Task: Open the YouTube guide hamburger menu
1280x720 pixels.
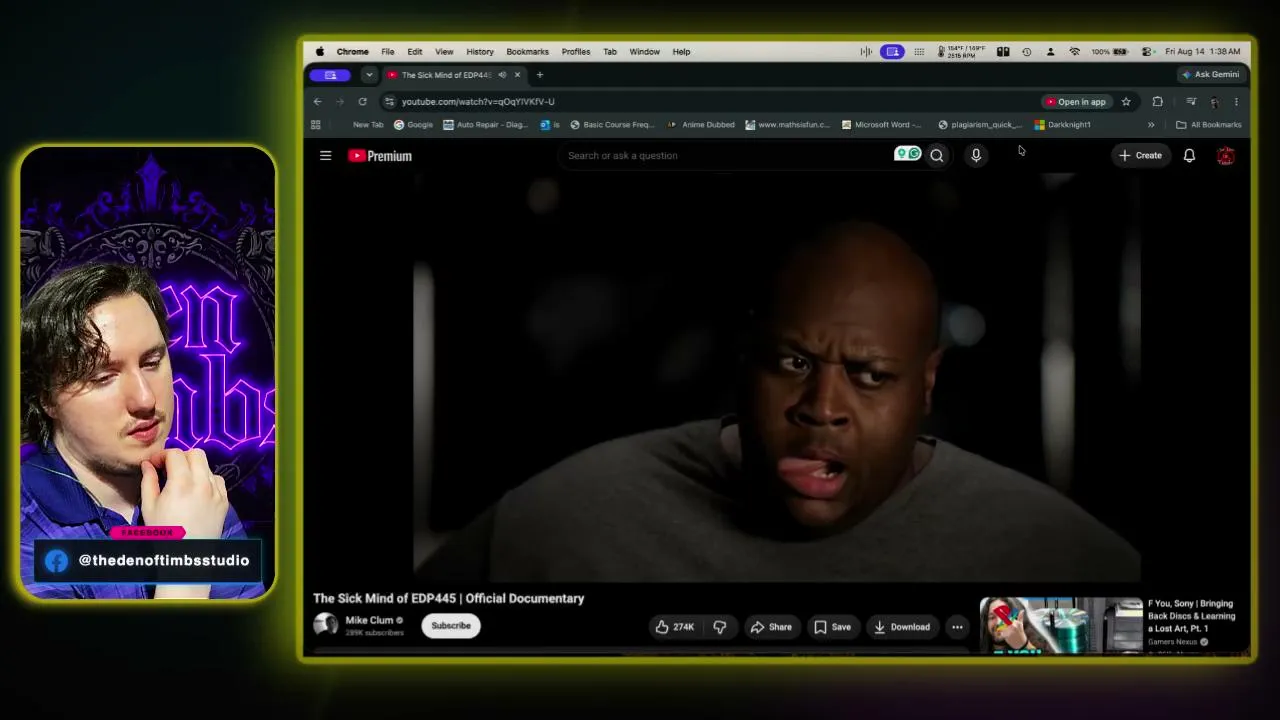Action: (x=325, y=156)
